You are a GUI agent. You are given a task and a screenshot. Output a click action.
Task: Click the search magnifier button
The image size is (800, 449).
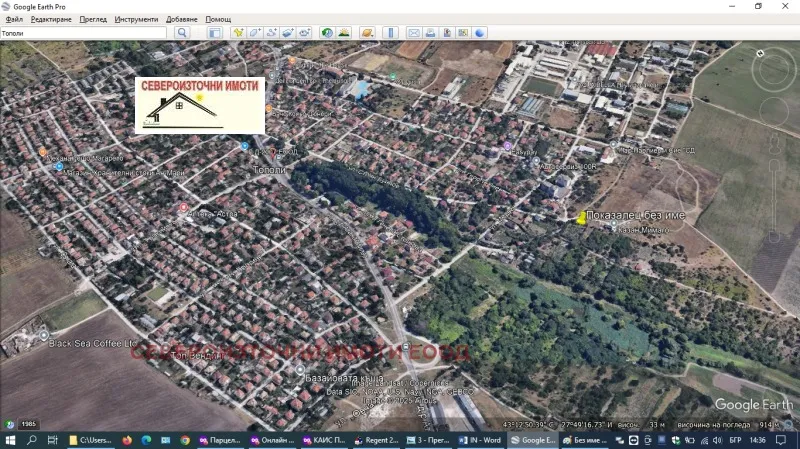[x=182, y=33]
